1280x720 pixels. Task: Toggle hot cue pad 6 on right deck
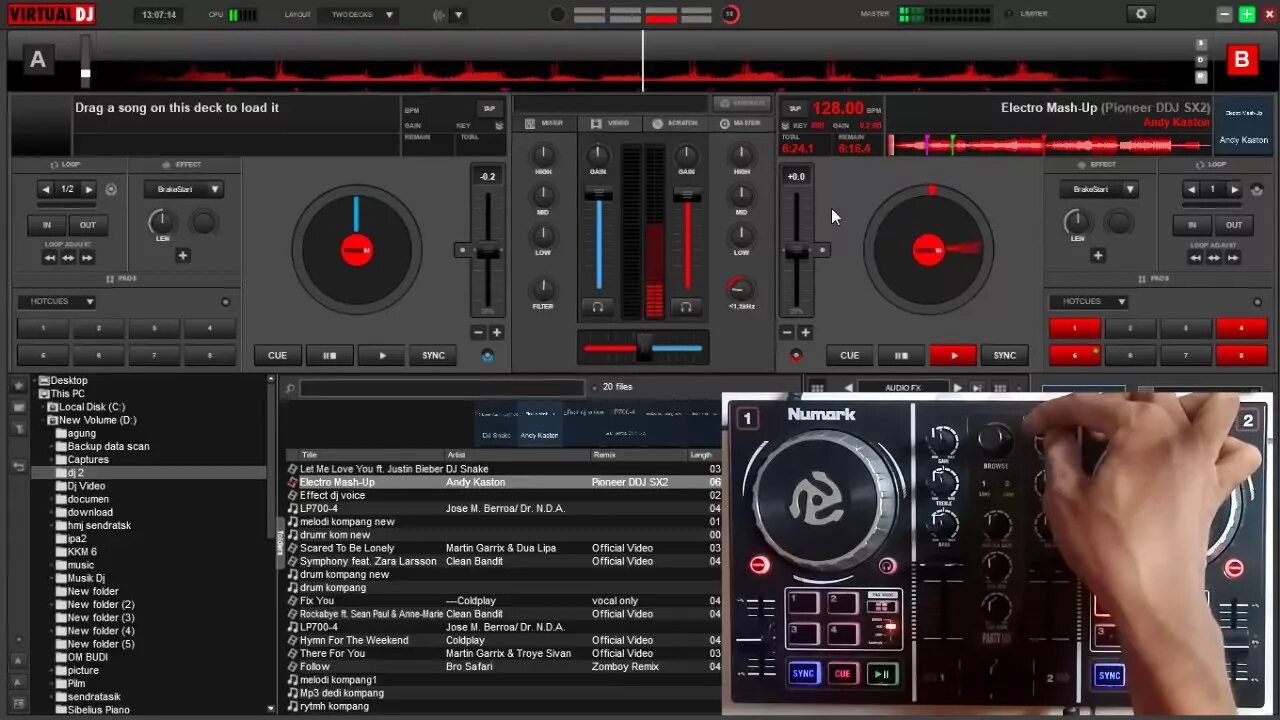point(1075,355)
